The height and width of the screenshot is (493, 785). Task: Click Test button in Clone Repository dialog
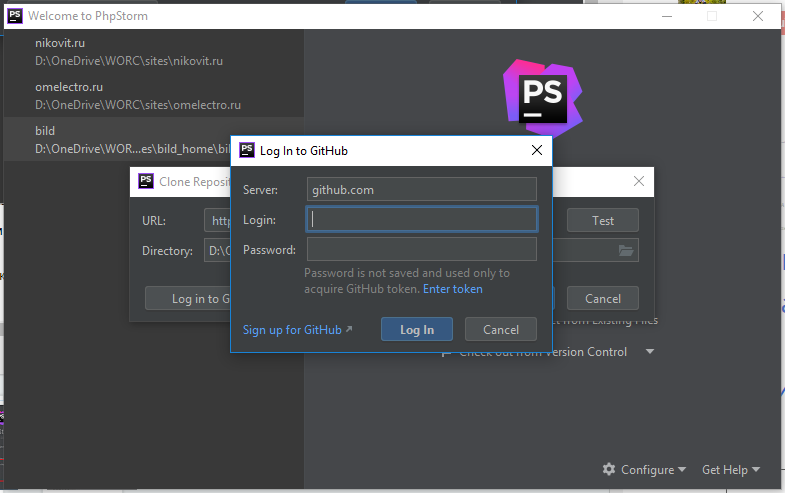(x=603, y=220)
